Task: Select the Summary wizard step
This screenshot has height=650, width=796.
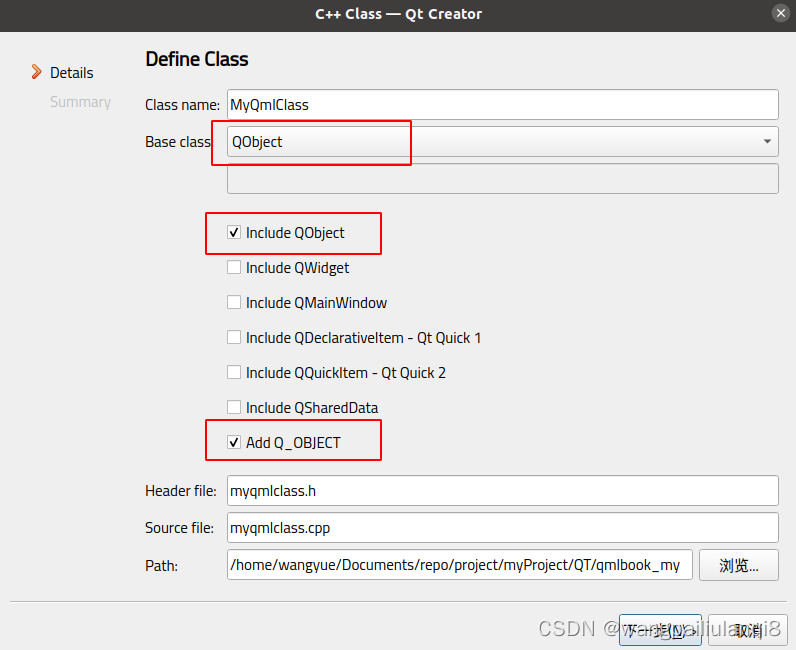Action: click(x=80, y=102)
